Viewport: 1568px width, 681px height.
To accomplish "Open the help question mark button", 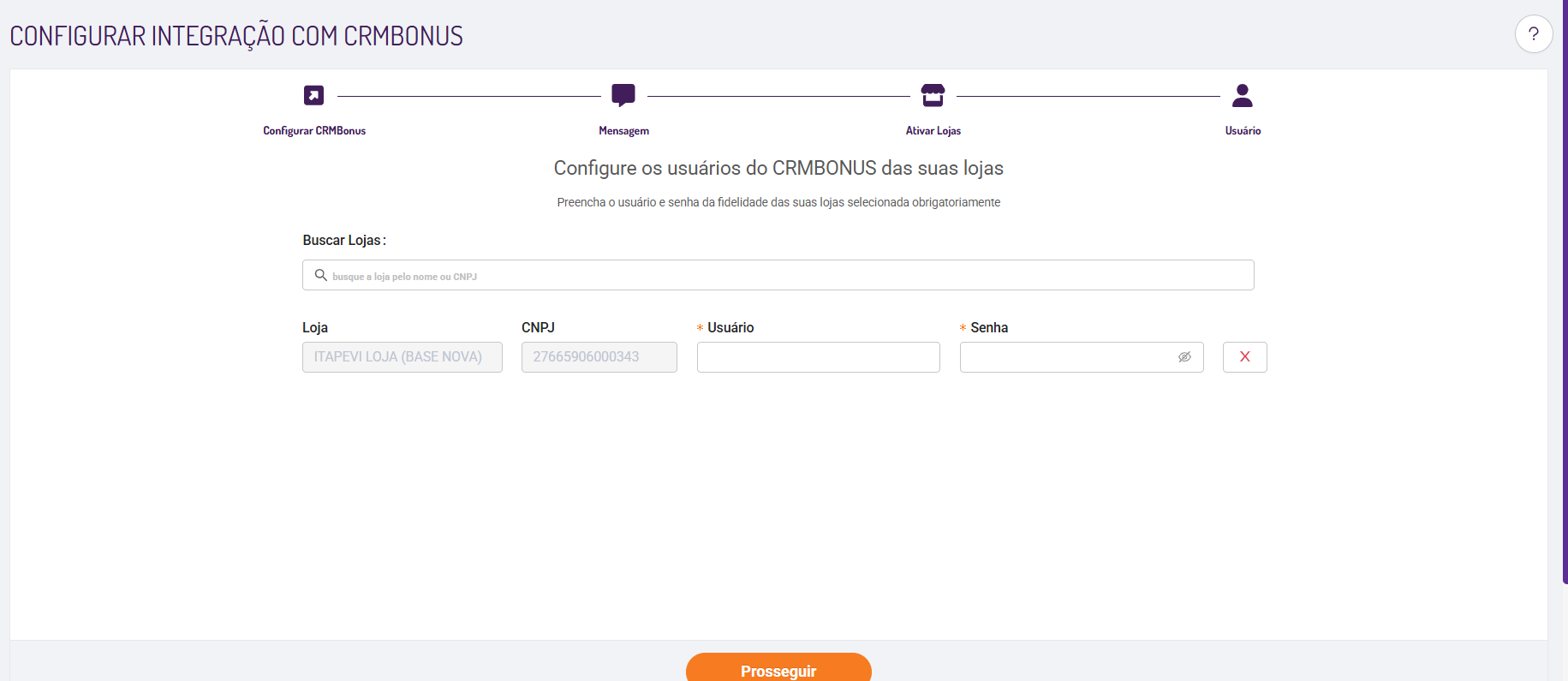I will click(x=1534, y=34).
